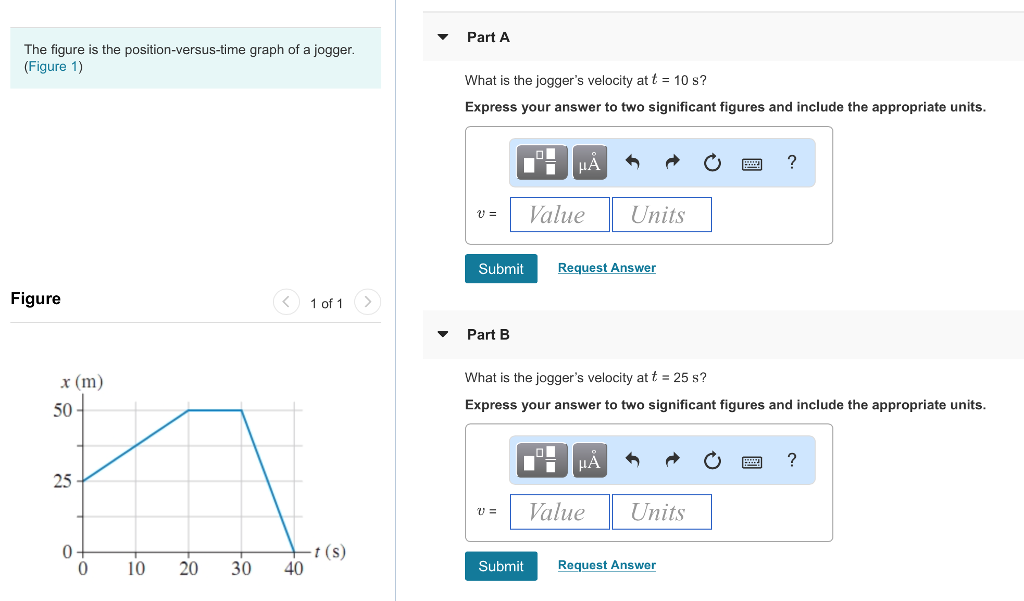Click the templates icon in Part A toolbar
This screenshot has width=1024, height=601.
point(543,163)
